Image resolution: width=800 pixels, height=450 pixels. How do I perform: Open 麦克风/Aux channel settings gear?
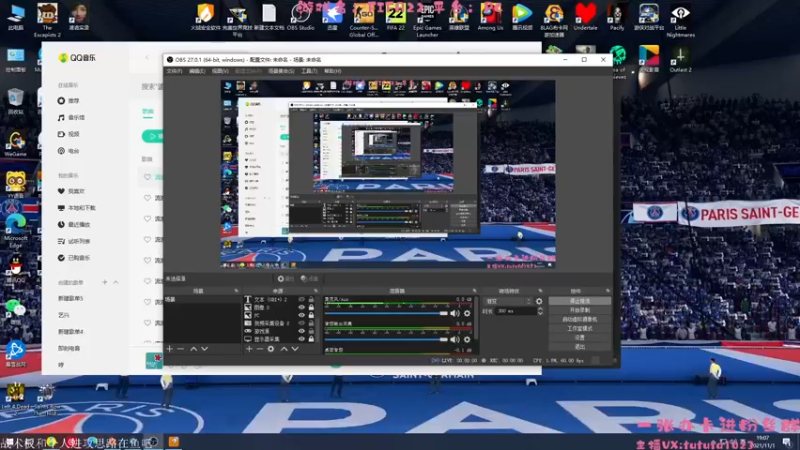pyautogui.click(x=467, y=313)
